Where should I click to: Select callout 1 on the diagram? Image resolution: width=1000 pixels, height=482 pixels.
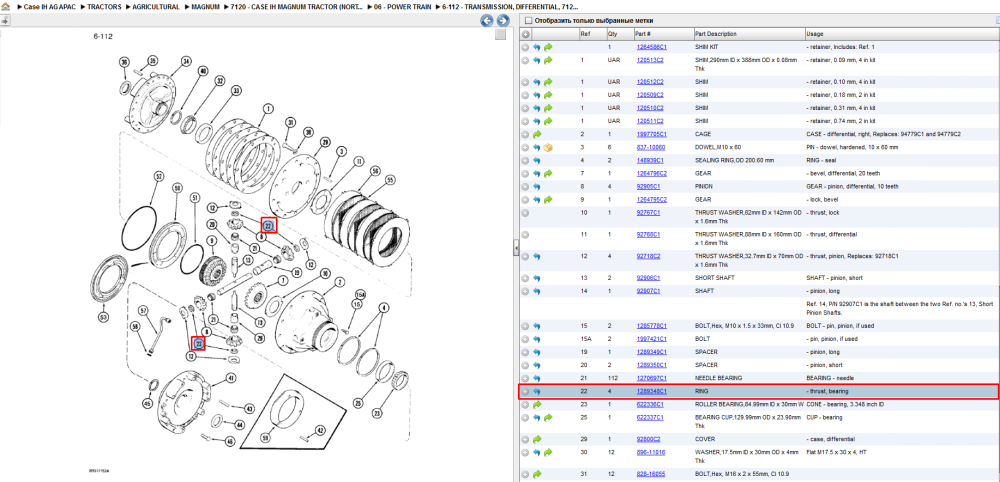pyautogui.click(x=268, y=109)
